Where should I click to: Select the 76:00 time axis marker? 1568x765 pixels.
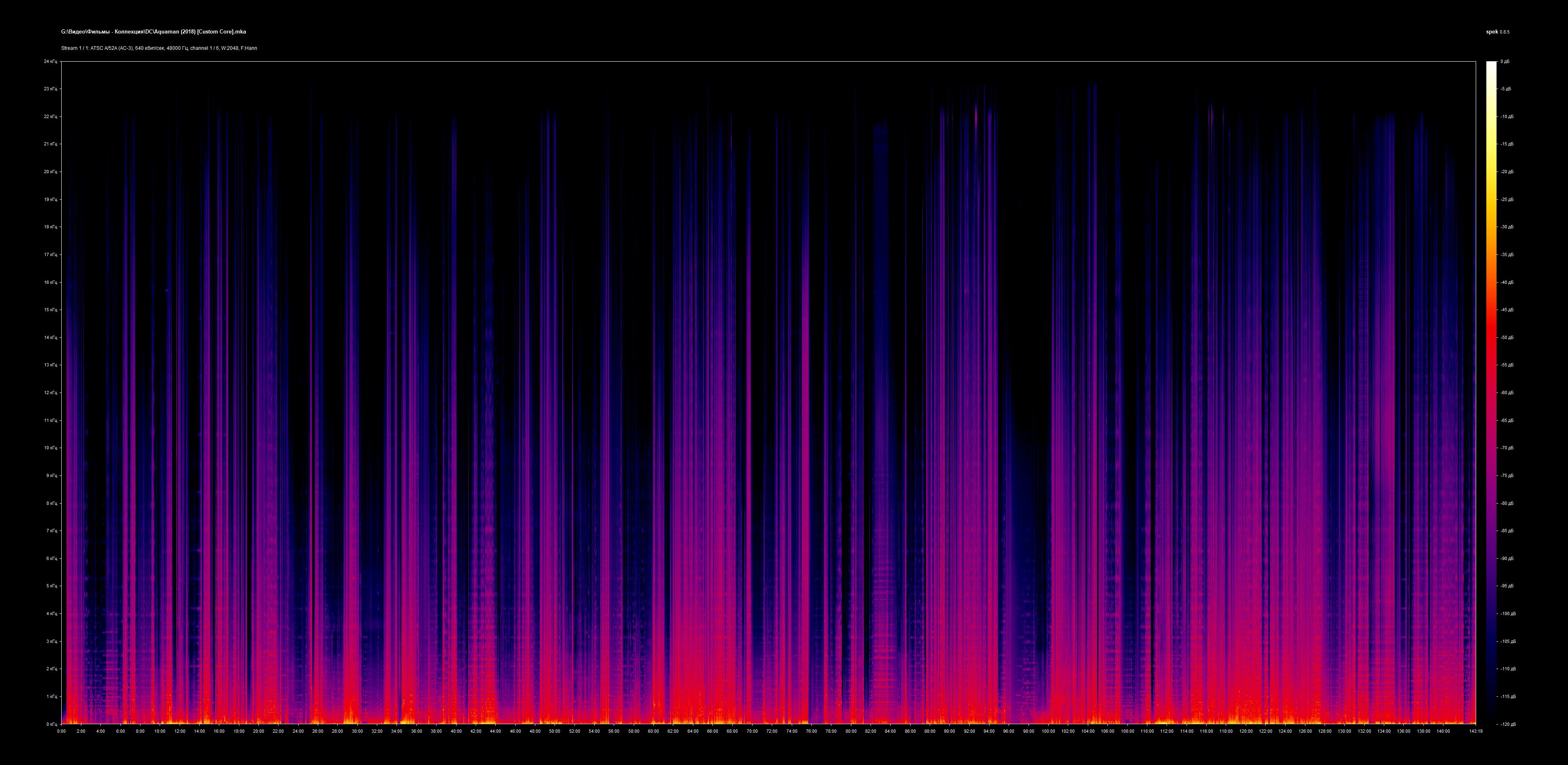[x=811, y=731]
